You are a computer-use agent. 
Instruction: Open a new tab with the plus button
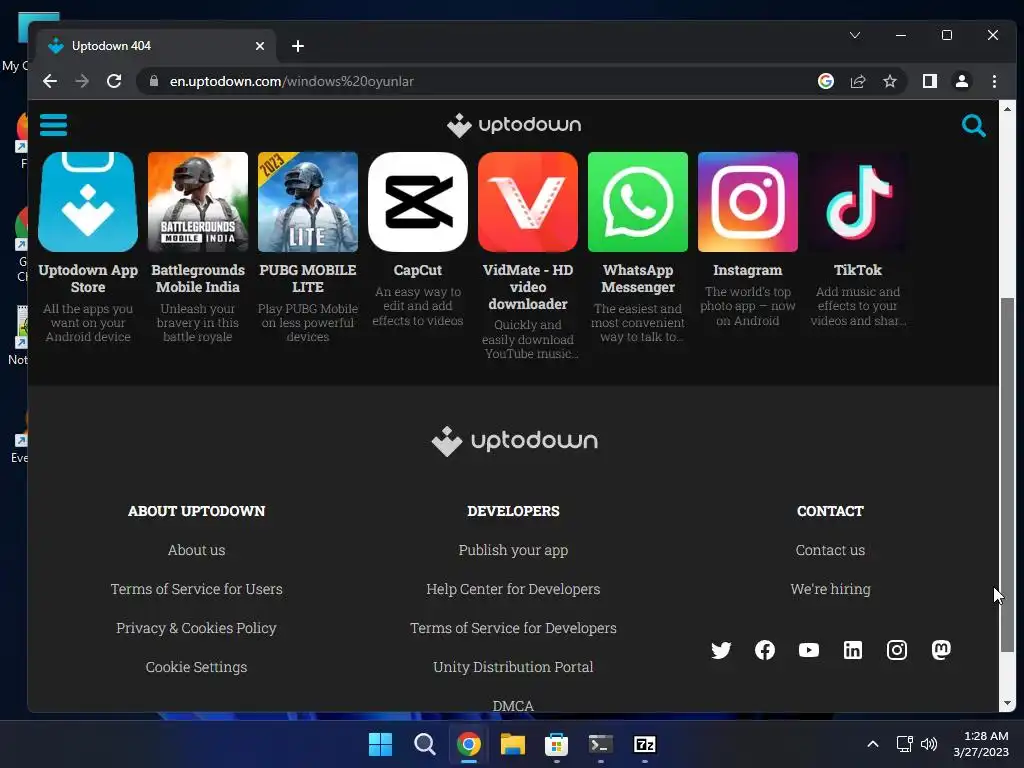(298, 46)
